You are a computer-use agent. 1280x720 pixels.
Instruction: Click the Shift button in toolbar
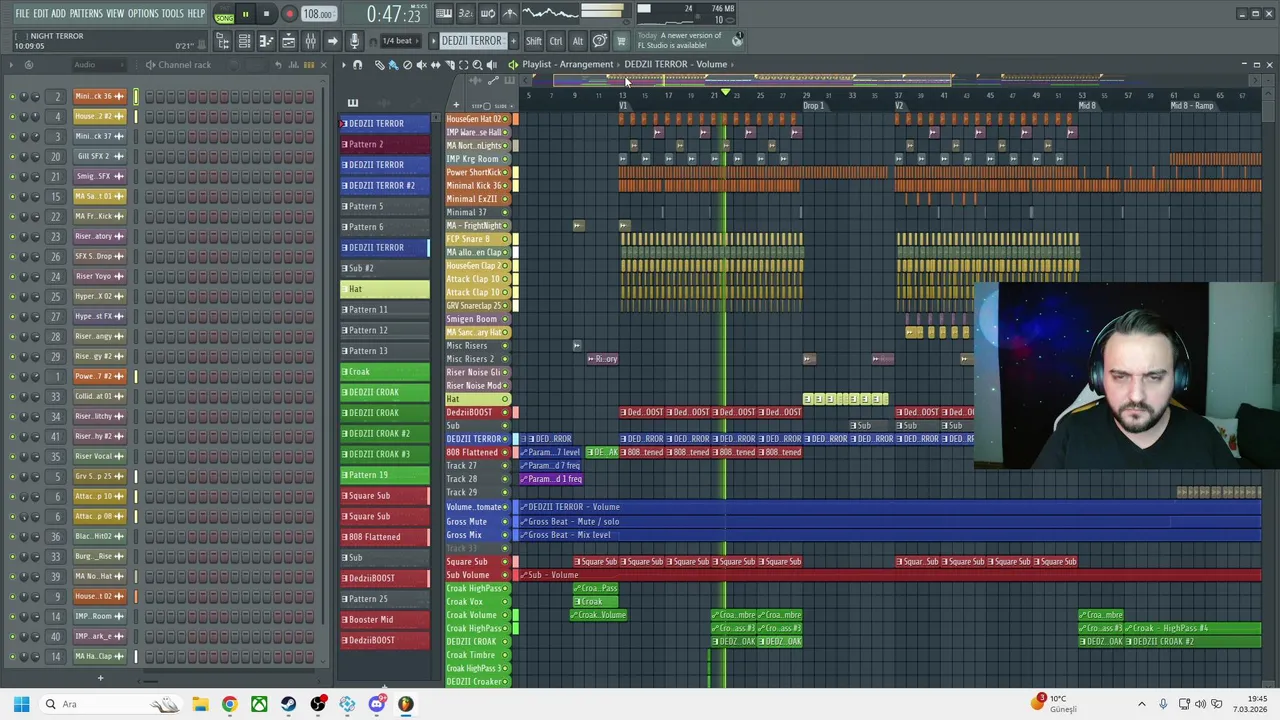pyautogui.click(x=534, y=41)
